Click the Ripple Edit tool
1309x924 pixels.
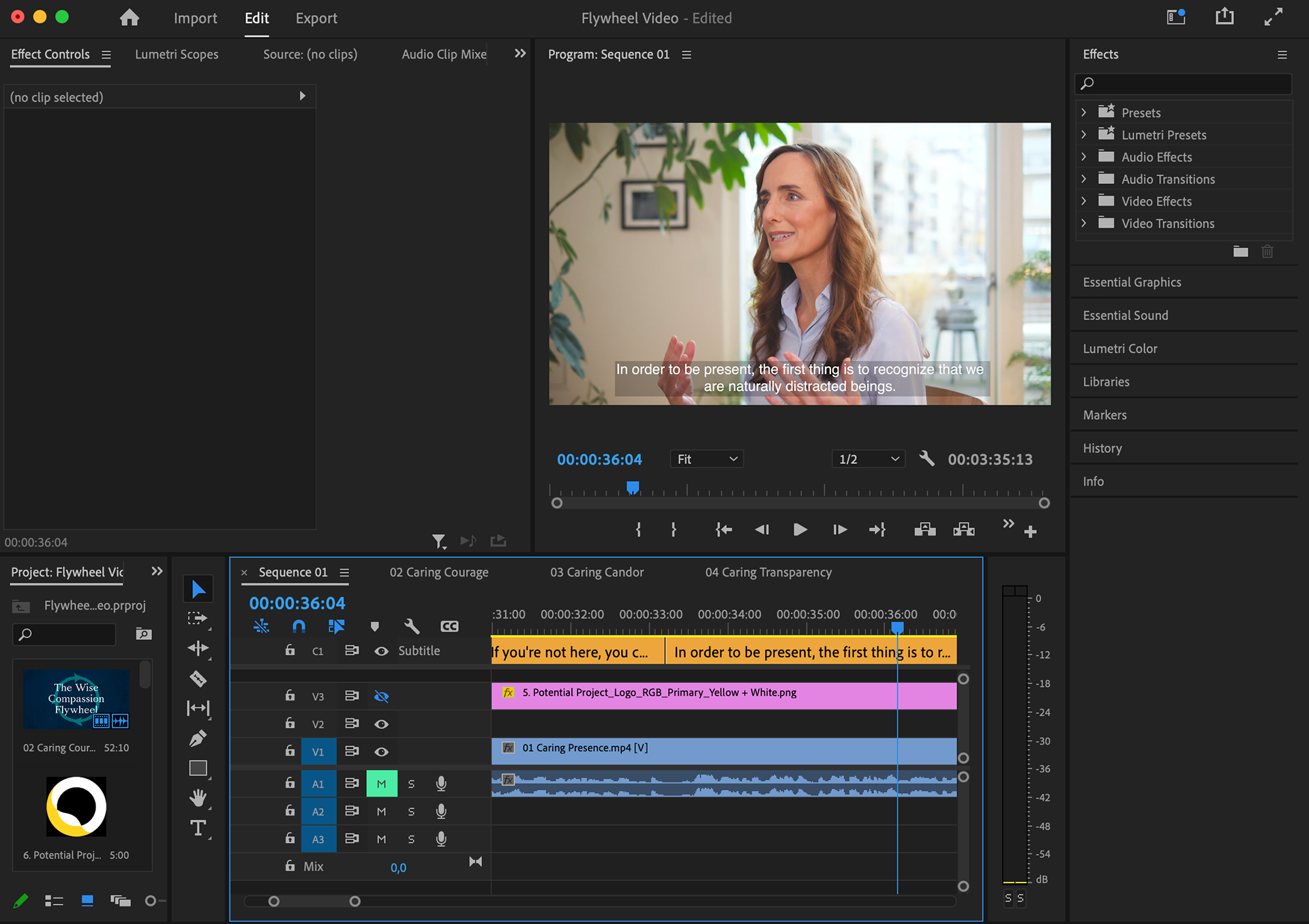[x=198, y=648]
